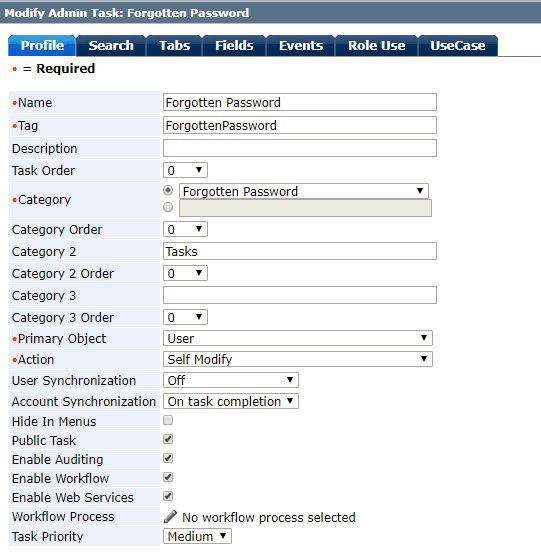Open the Tabs tab
The height and width of the screenshot is (554, 541).
pyautogui.click(x=174, y=46)
